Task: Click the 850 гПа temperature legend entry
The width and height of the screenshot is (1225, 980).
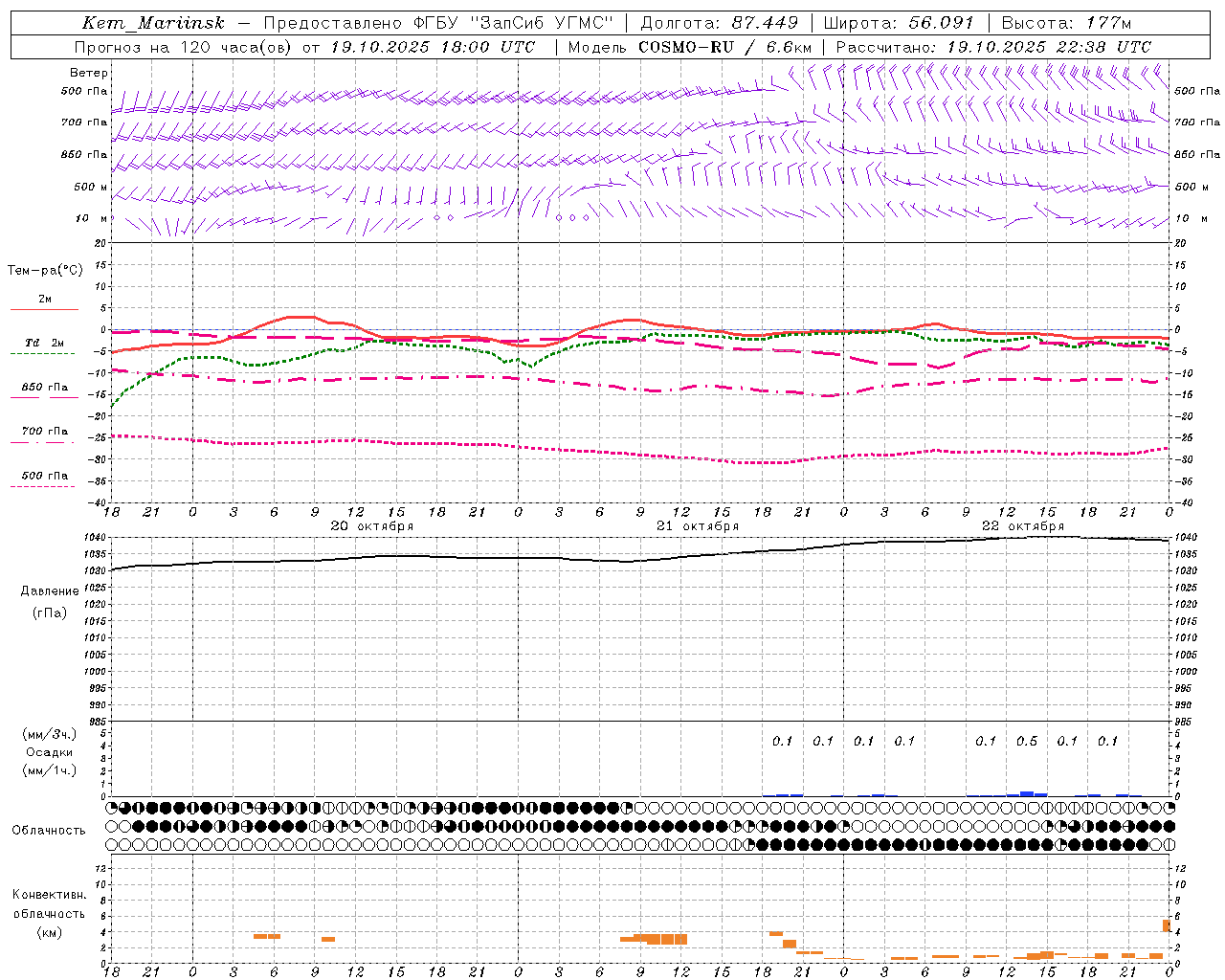Action: pyautogui.click(x=45, y=388)
